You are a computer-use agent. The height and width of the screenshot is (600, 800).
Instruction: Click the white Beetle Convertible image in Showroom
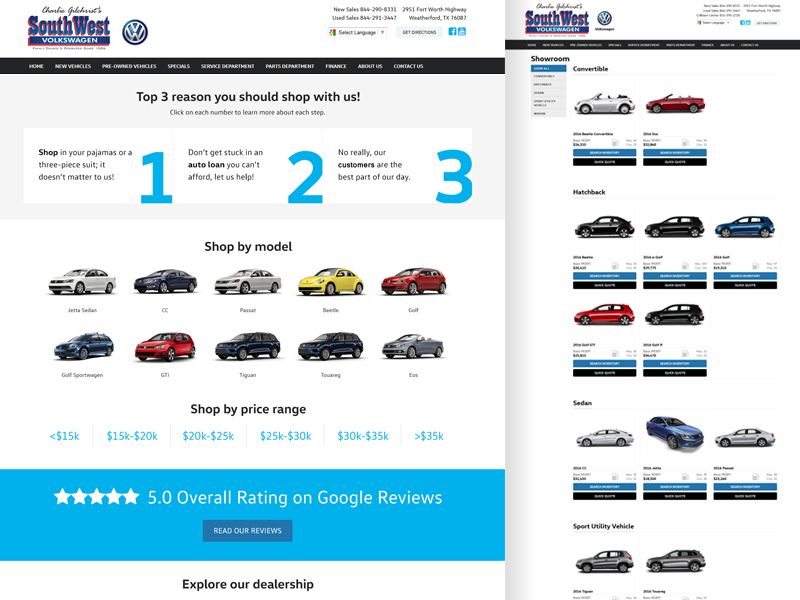[605, 104]
